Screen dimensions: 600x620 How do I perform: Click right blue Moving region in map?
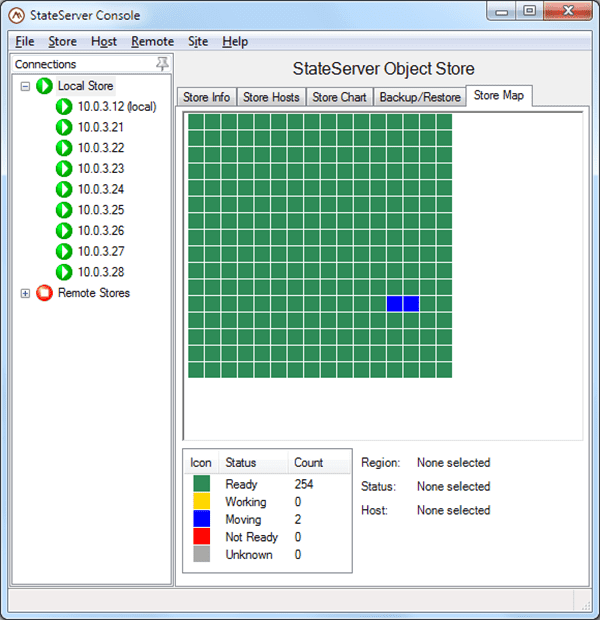(411, 304)
